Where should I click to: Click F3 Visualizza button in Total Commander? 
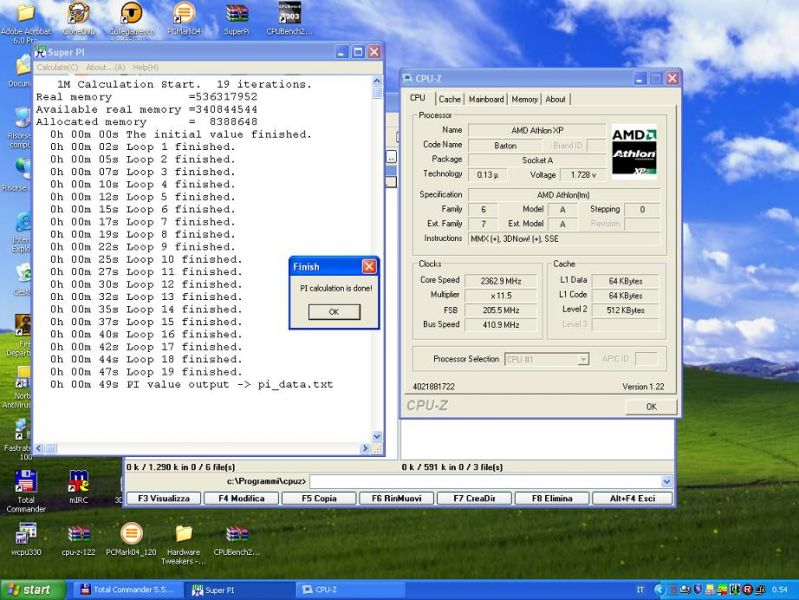click(164, 498)
